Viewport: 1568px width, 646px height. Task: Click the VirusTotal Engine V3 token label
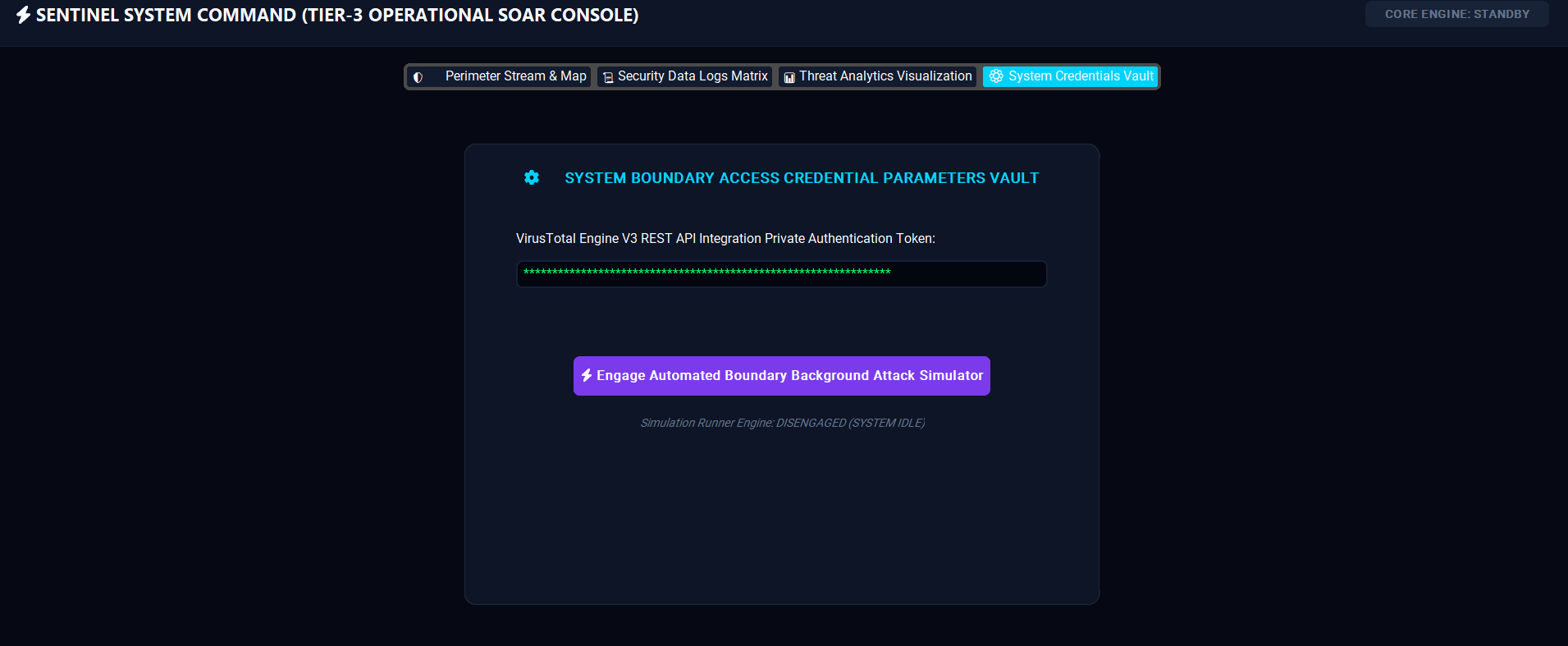[x=725, y=239]
